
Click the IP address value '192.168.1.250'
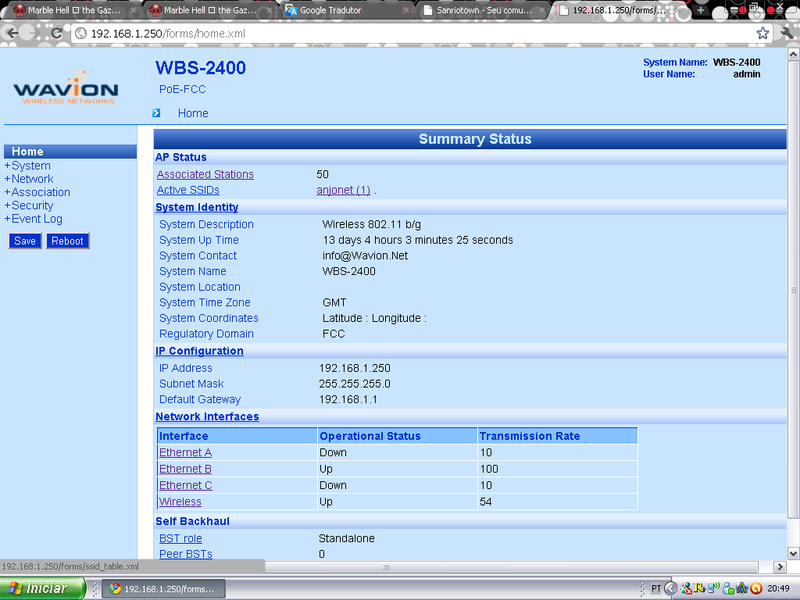tap(355, 368)
